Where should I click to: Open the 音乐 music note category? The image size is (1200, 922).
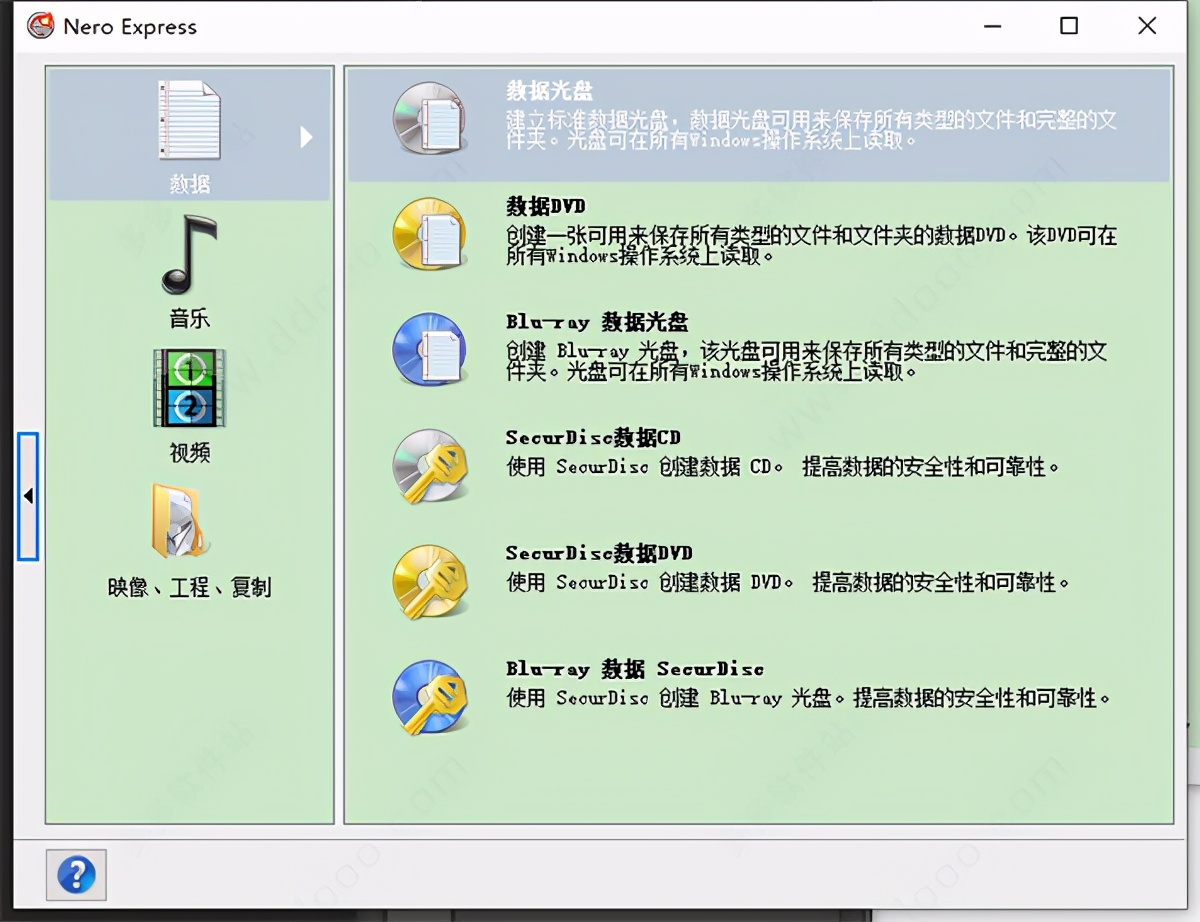tap(189, 254)
